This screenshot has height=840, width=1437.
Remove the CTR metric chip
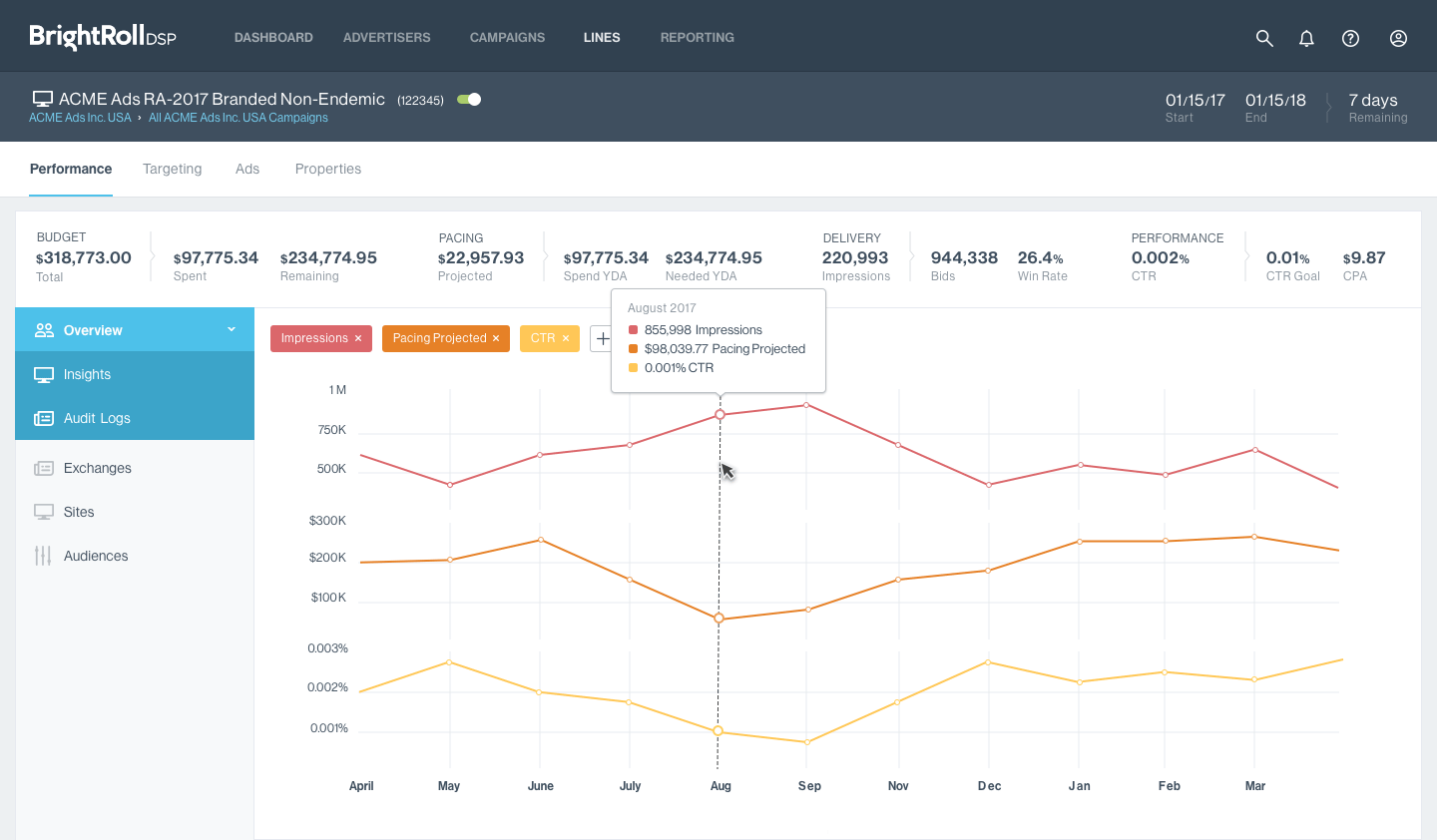pos(566,339)
